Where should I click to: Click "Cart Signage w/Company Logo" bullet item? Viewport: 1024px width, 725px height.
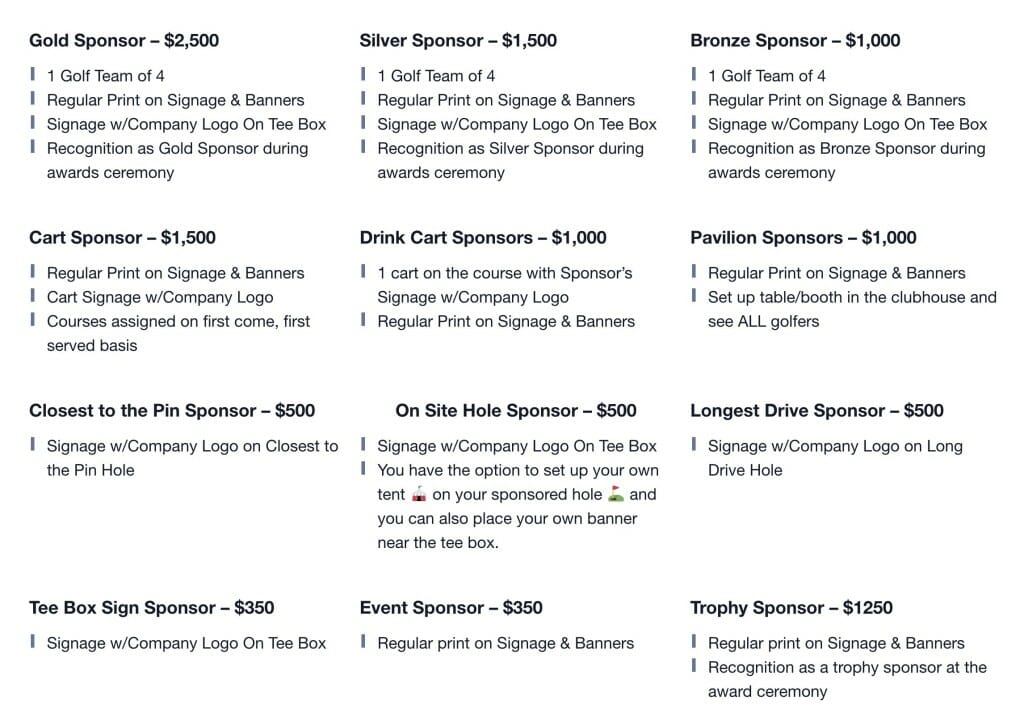160,297
